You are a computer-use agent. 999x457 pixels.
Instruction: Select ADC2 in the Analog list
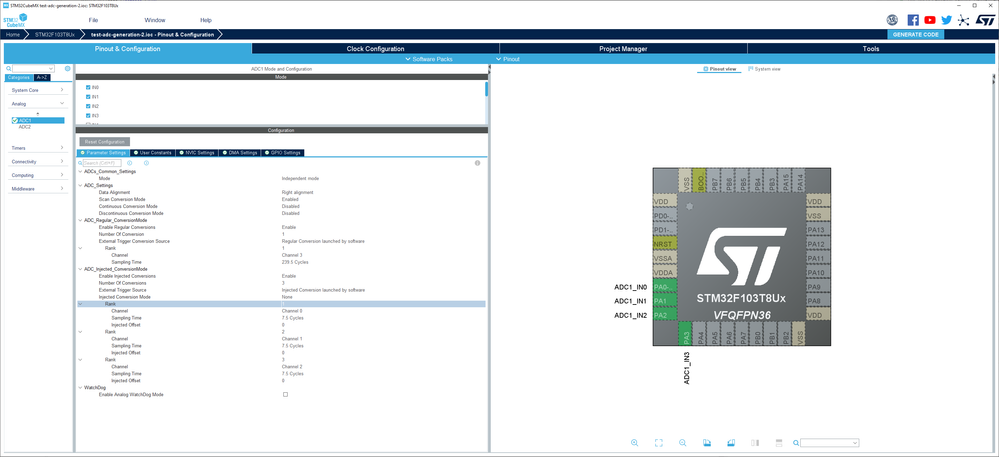(x=24, y=127)
